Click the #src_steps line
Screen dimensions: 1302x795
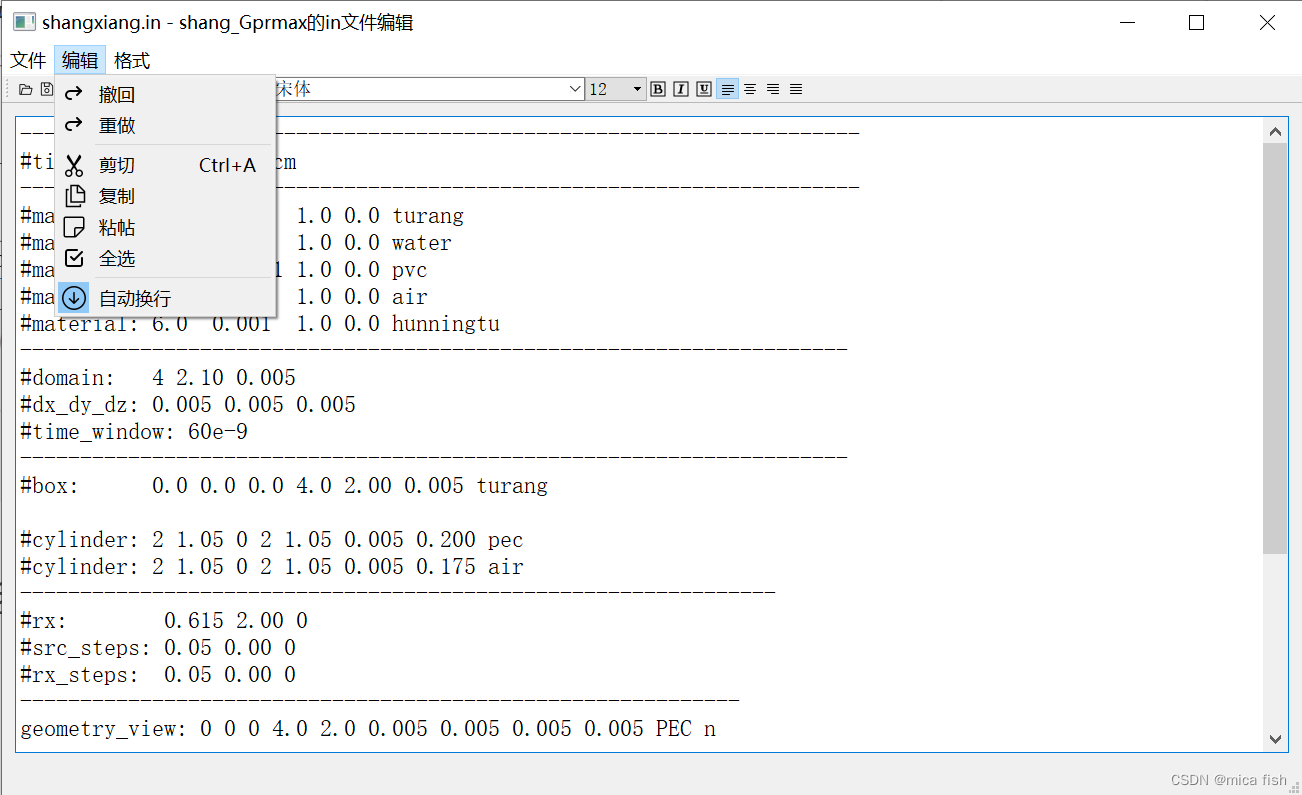158,648
